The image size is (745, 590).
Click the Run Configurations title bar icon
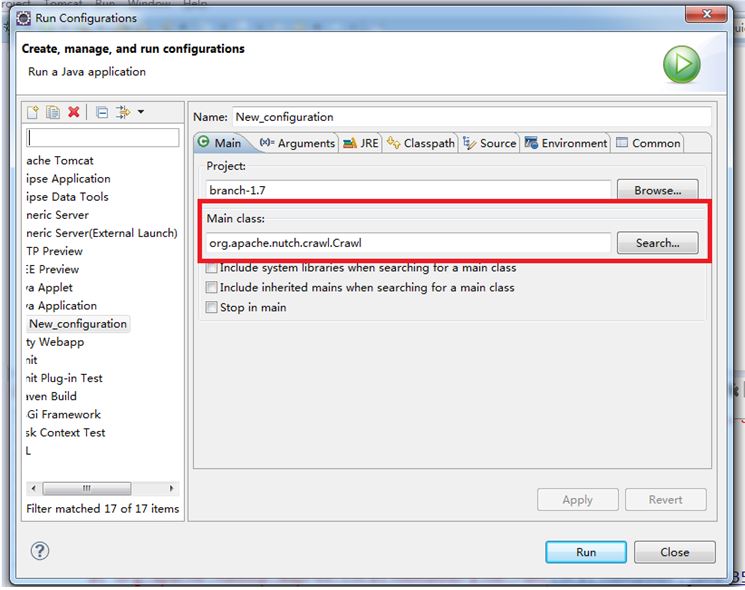[x=23, y=18]
